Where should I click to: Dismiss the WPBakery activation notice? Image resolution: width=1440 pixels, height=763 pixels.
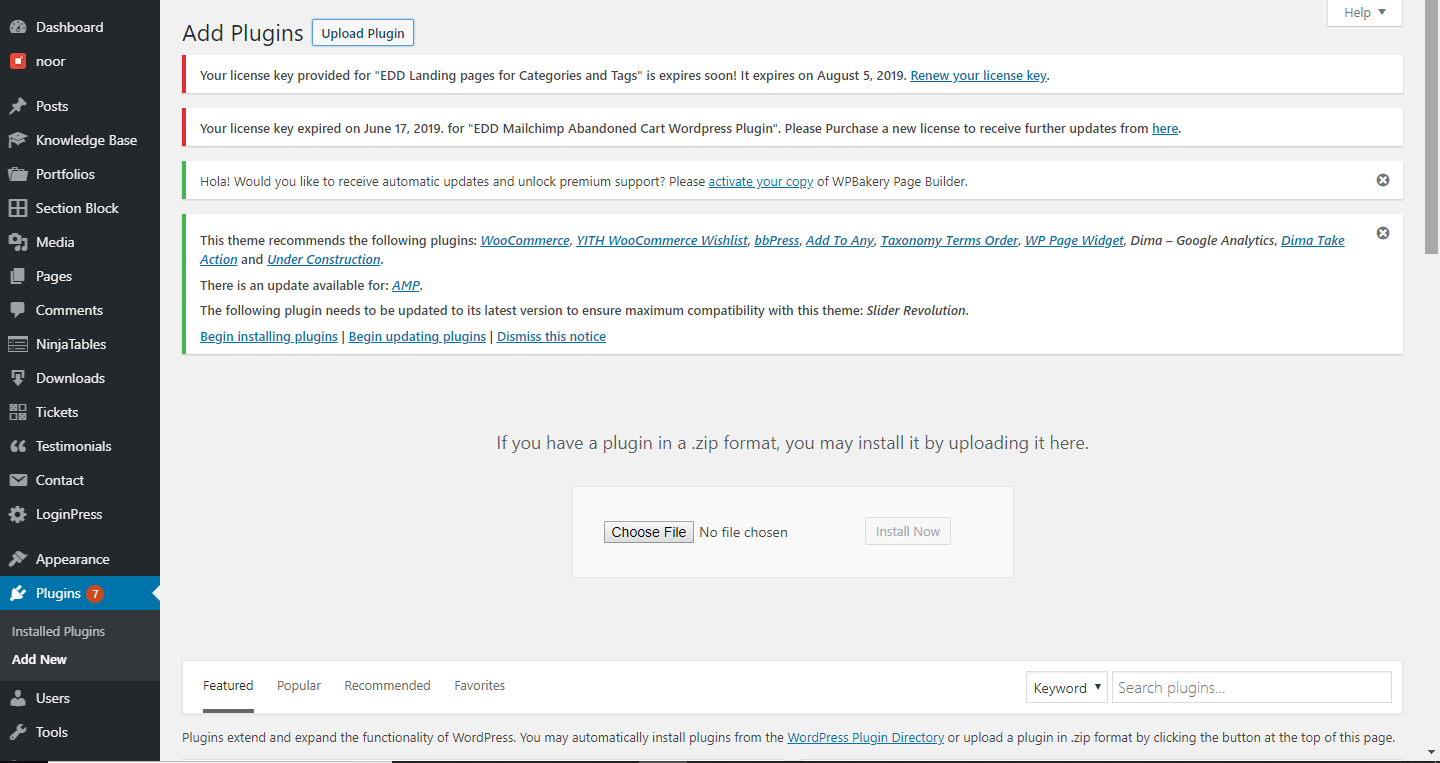1383,180
